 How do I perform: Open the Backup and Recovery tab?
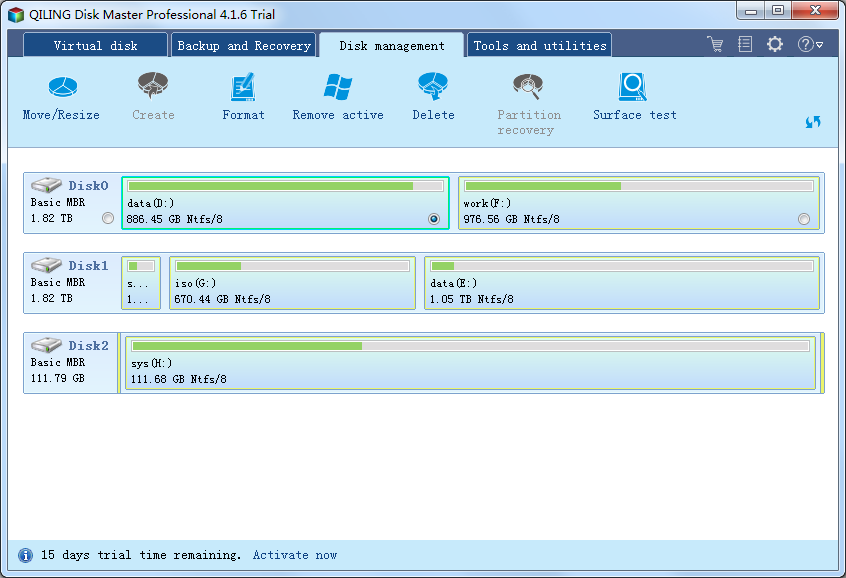point(244,45)
